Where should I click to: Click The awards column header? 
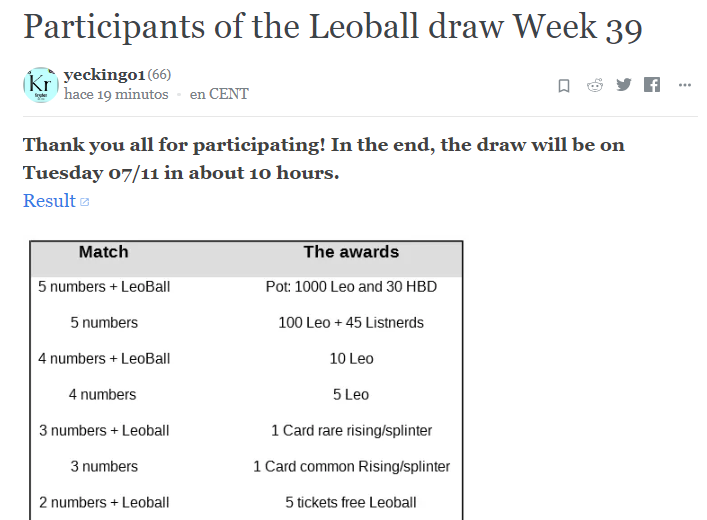coord(351,252)
